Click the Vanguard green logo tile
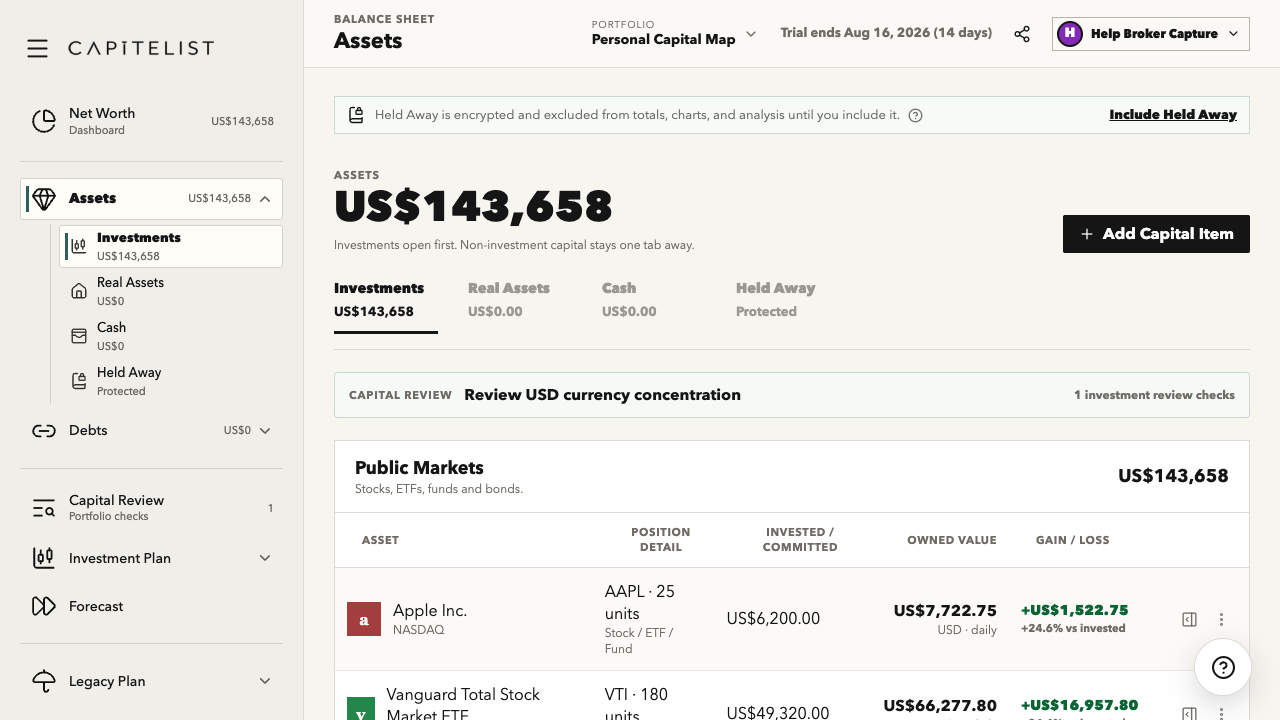The image size is (1280, 720). point(361,709)
